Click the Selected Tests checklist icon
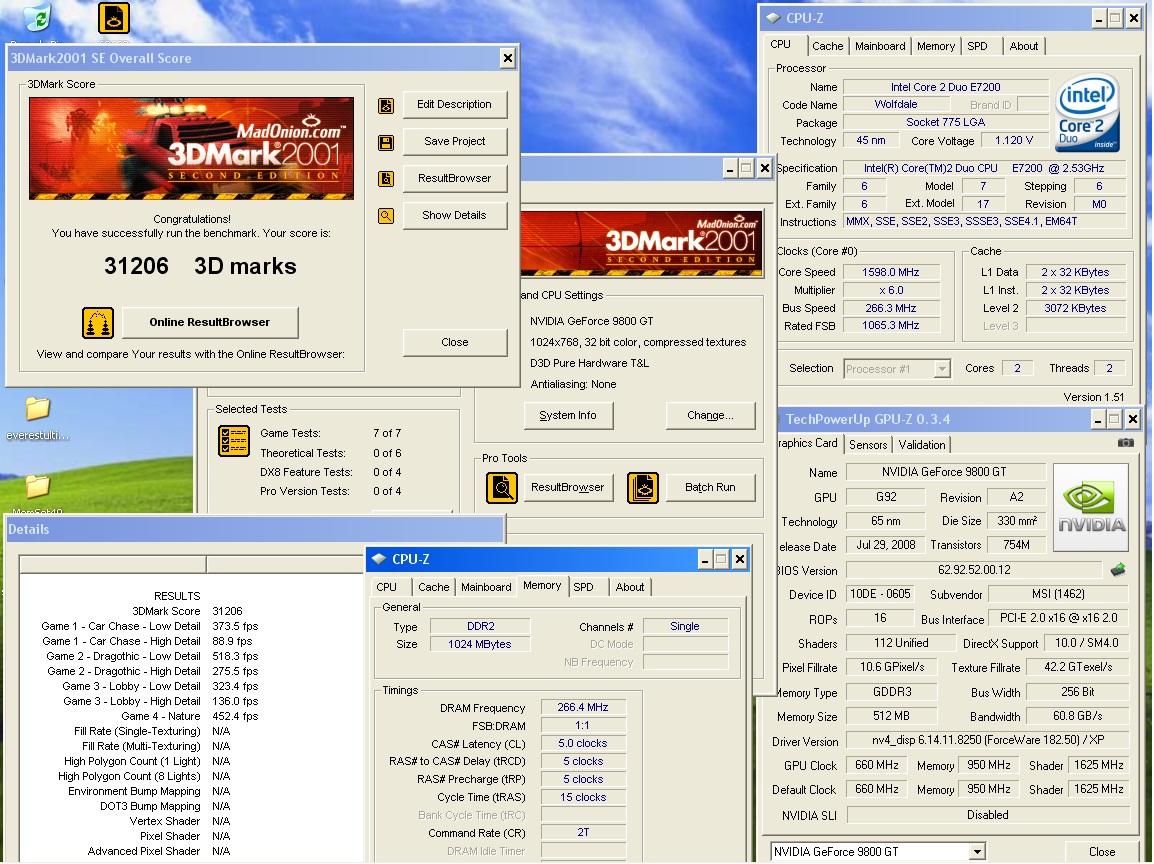Screen dimensions: 1154x864 coord(233,441)
